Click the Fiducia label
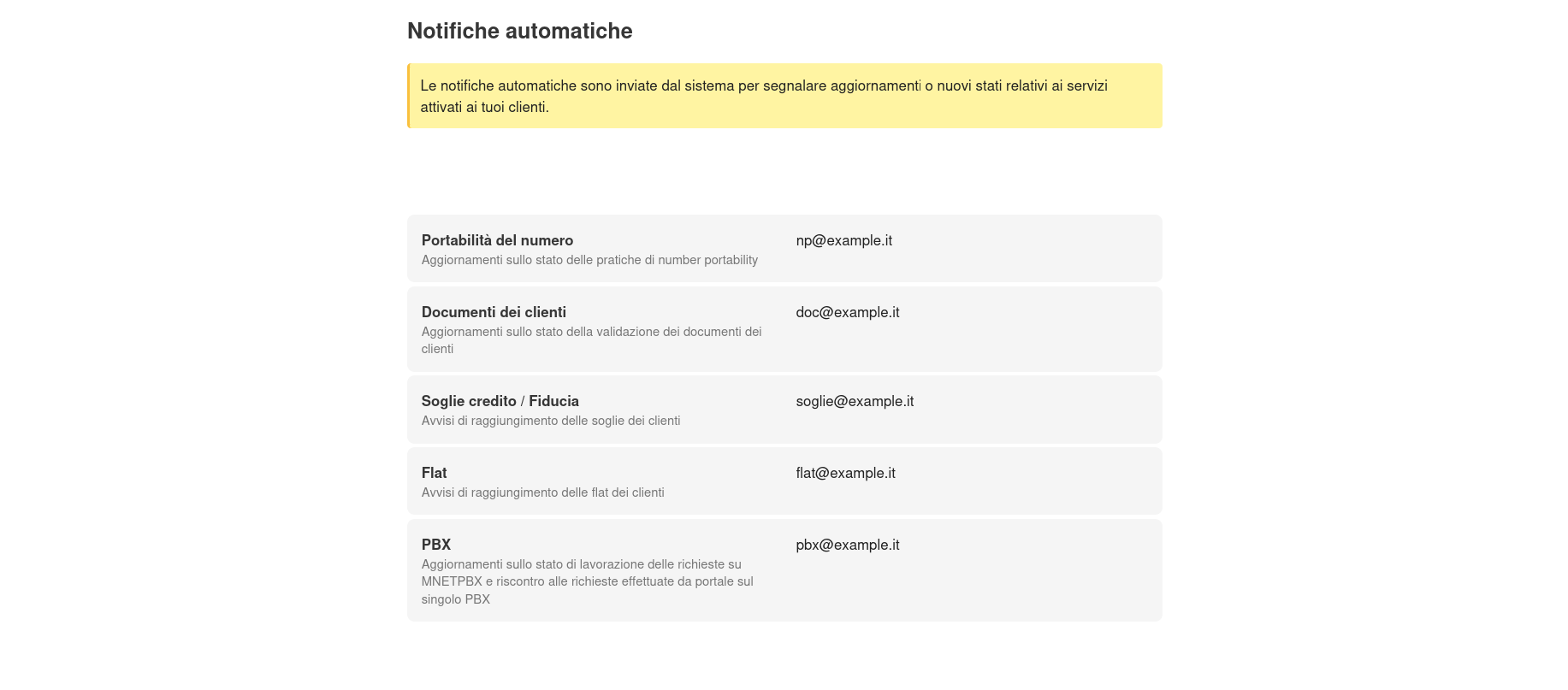The width and height of the screenshot is (1568, 690). 553,401
